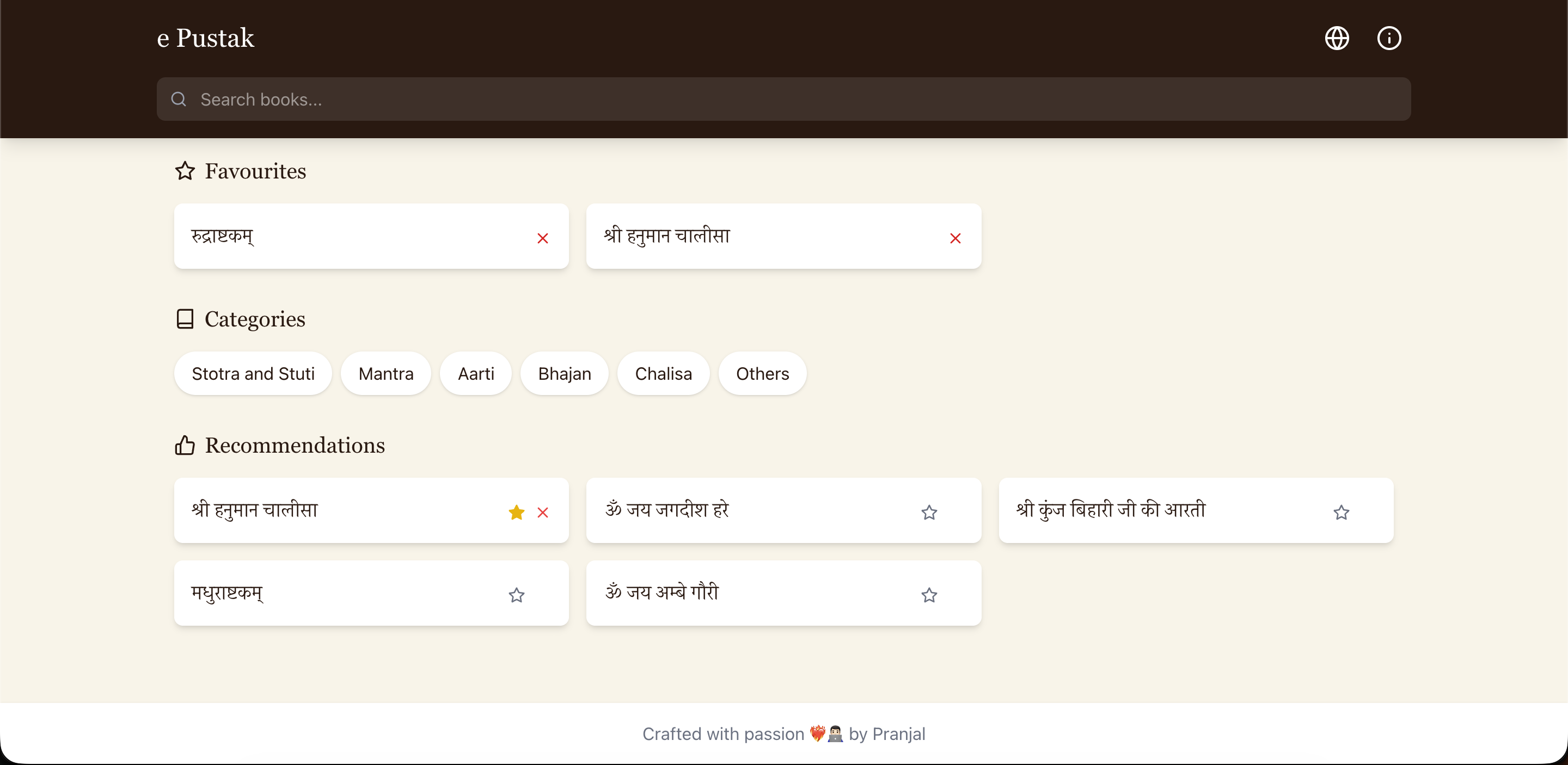Choose the Aarti category chip
Screen dimensions: 1568x765
[475, 373]
